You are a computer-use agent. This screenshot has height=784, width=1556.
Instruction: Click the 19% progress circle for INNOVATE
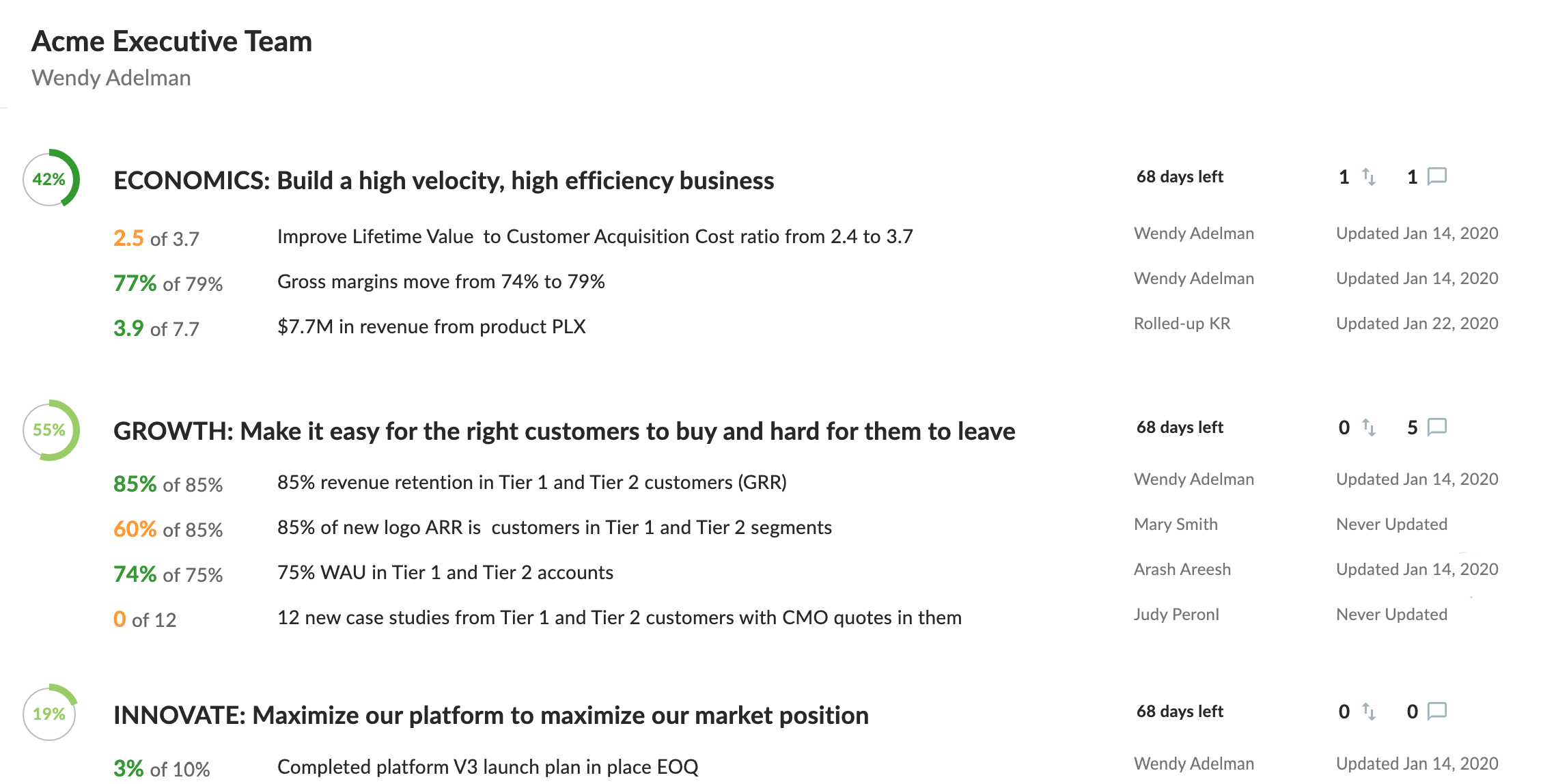tap(51, 713)
